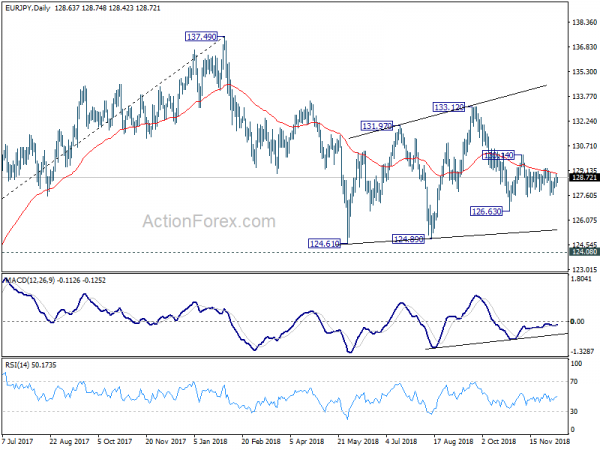Click the 17 Aug 2018 axis date

(453, 441)
